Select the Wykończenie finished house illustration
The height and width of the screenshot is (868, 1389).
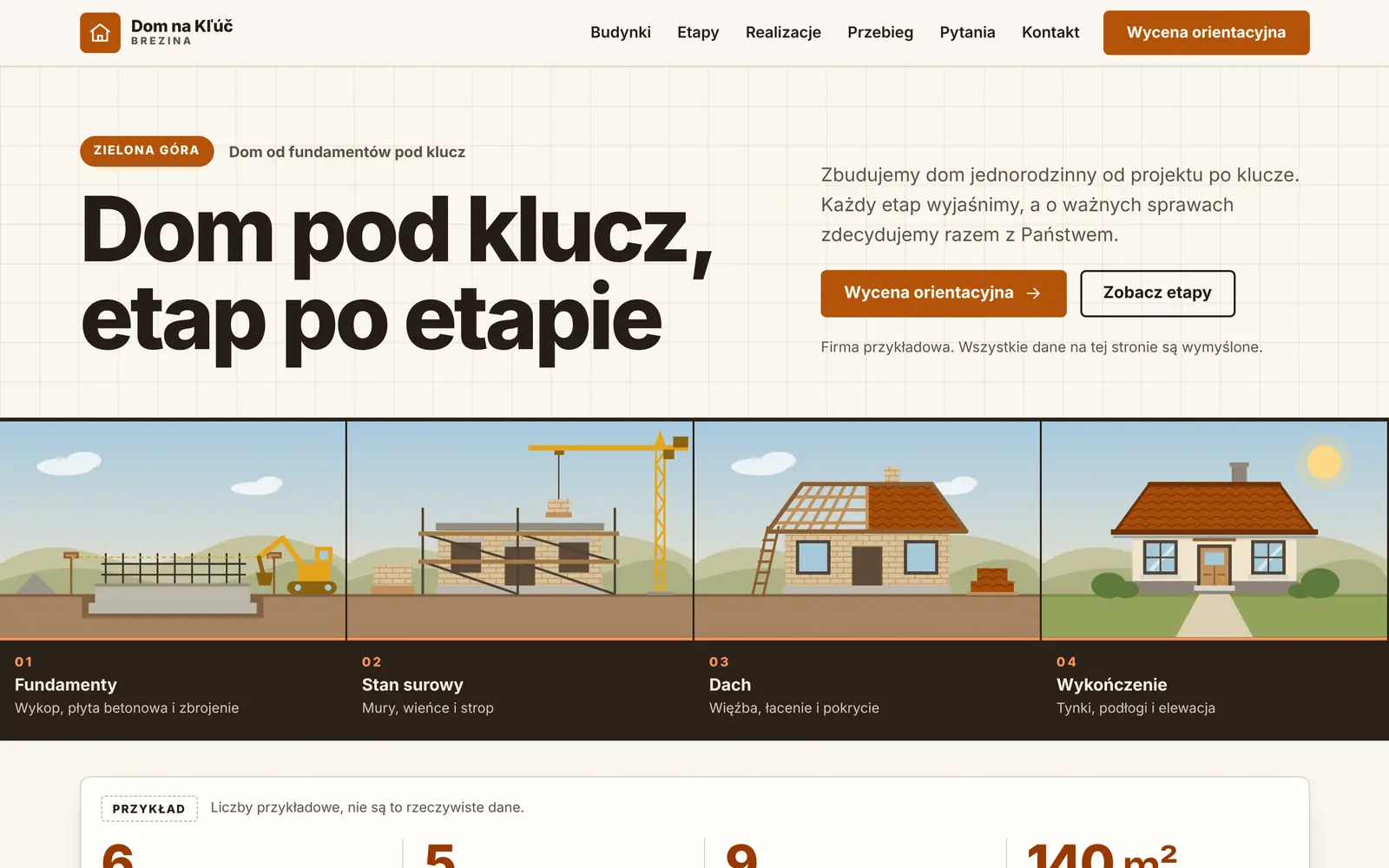(x=1215, y=530)
